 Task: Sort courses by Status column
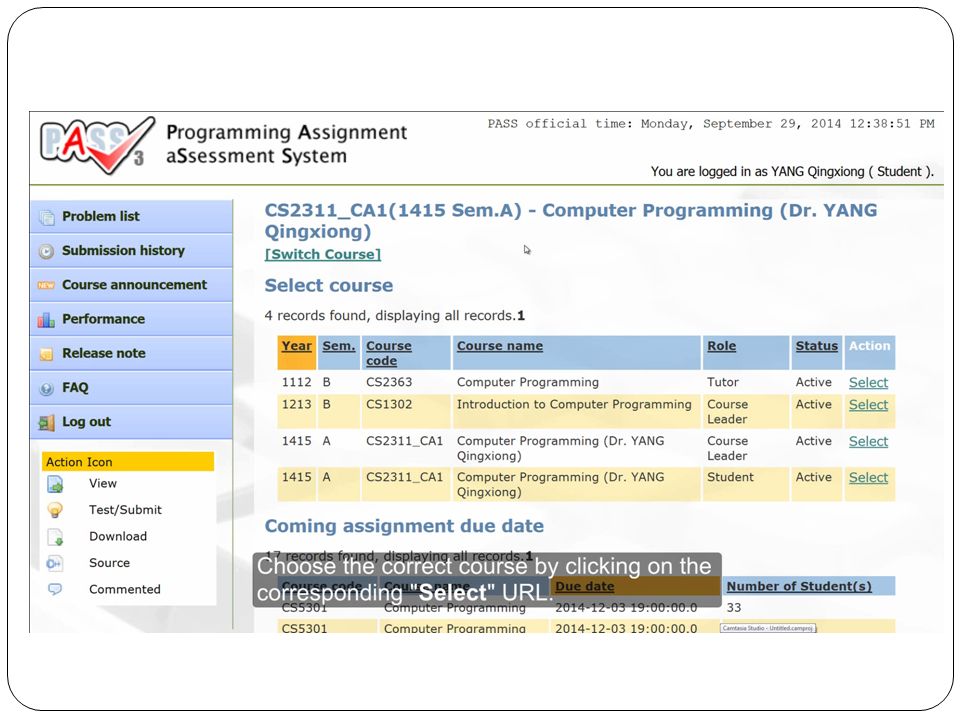pos(817,346)
